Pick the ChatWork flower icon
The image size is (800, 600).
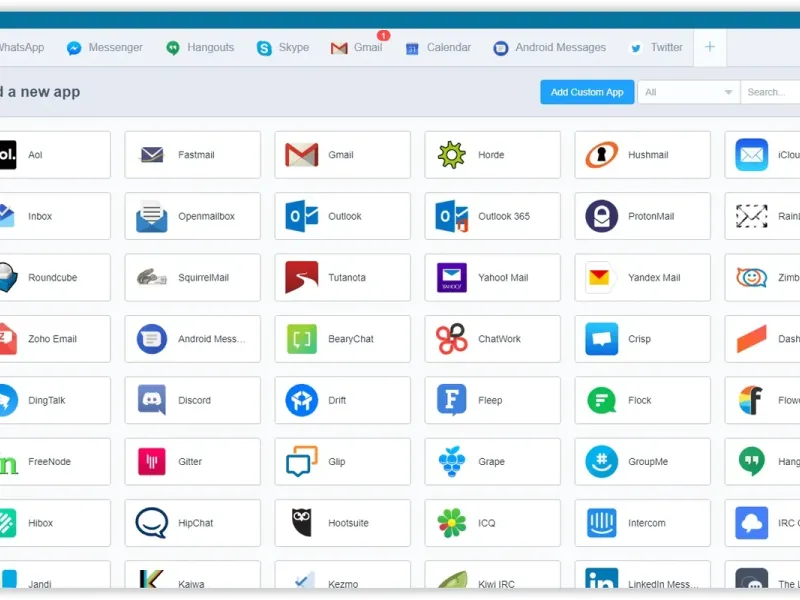point(452,339)
